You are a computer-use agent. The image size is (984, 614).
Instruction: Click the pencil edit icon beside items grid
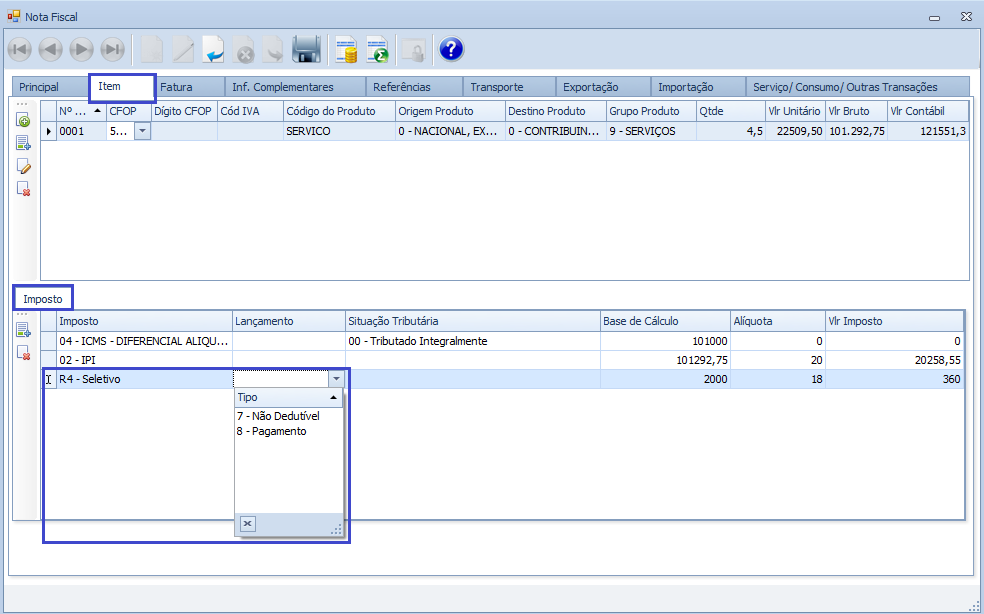coord(23,166)
